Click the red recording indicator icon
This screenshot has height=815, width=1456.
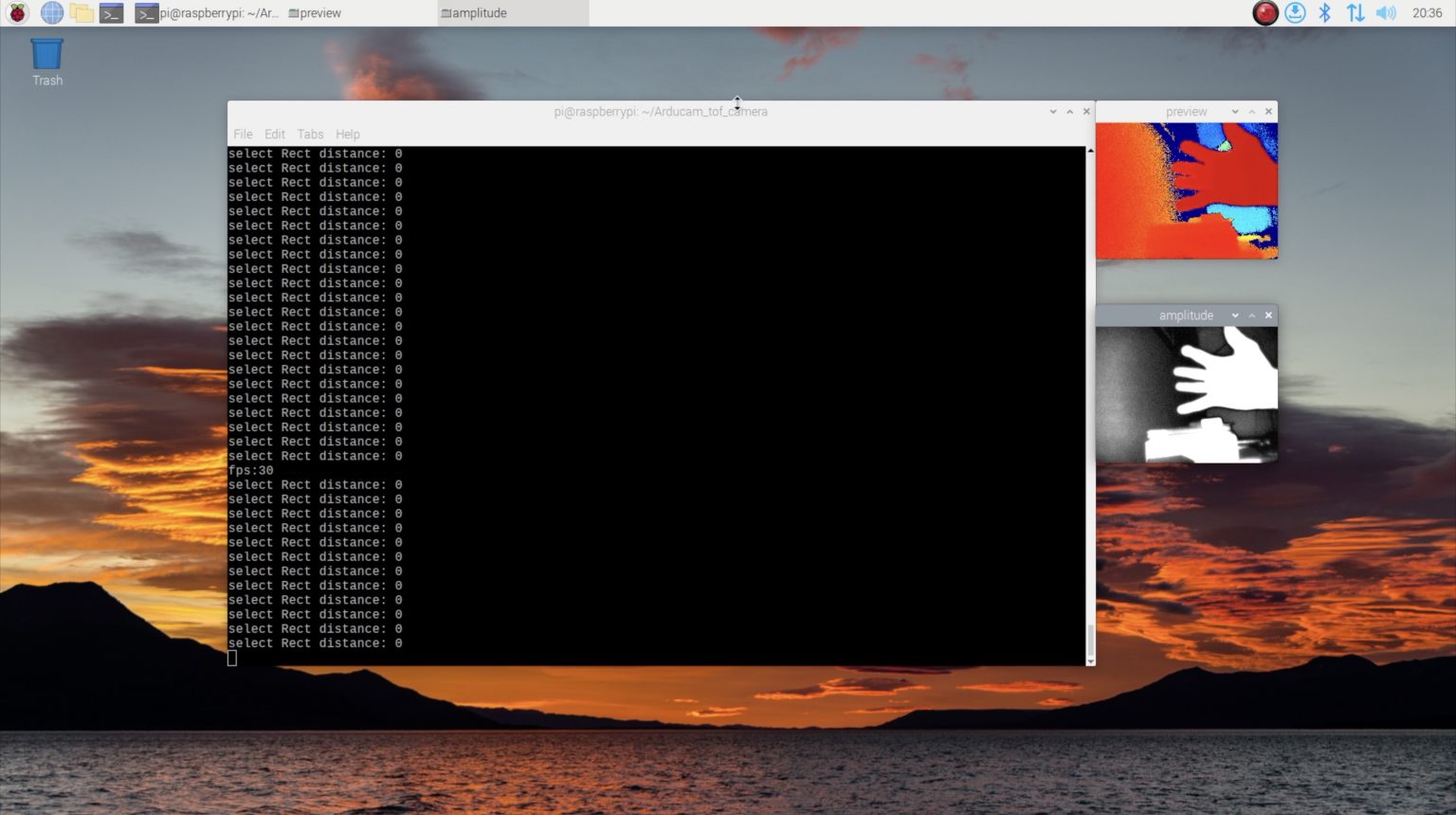point(1265,13)
